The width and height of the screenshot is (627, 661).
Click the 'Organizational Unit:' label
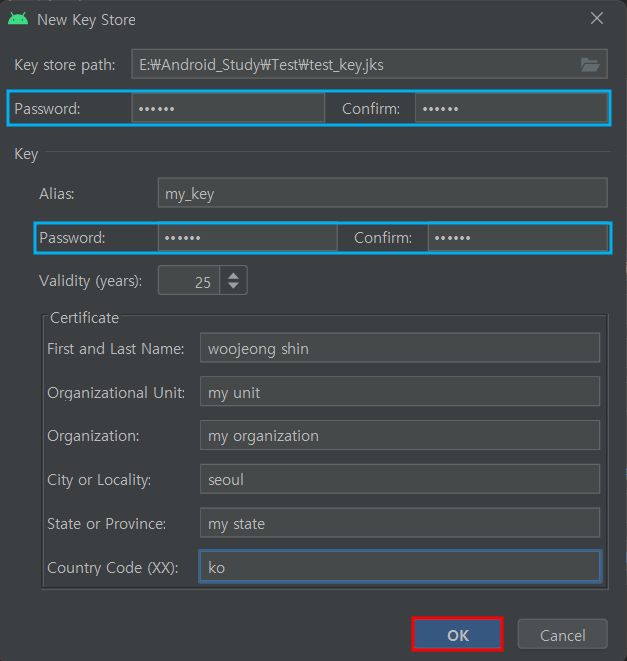[x=116, y=393]
